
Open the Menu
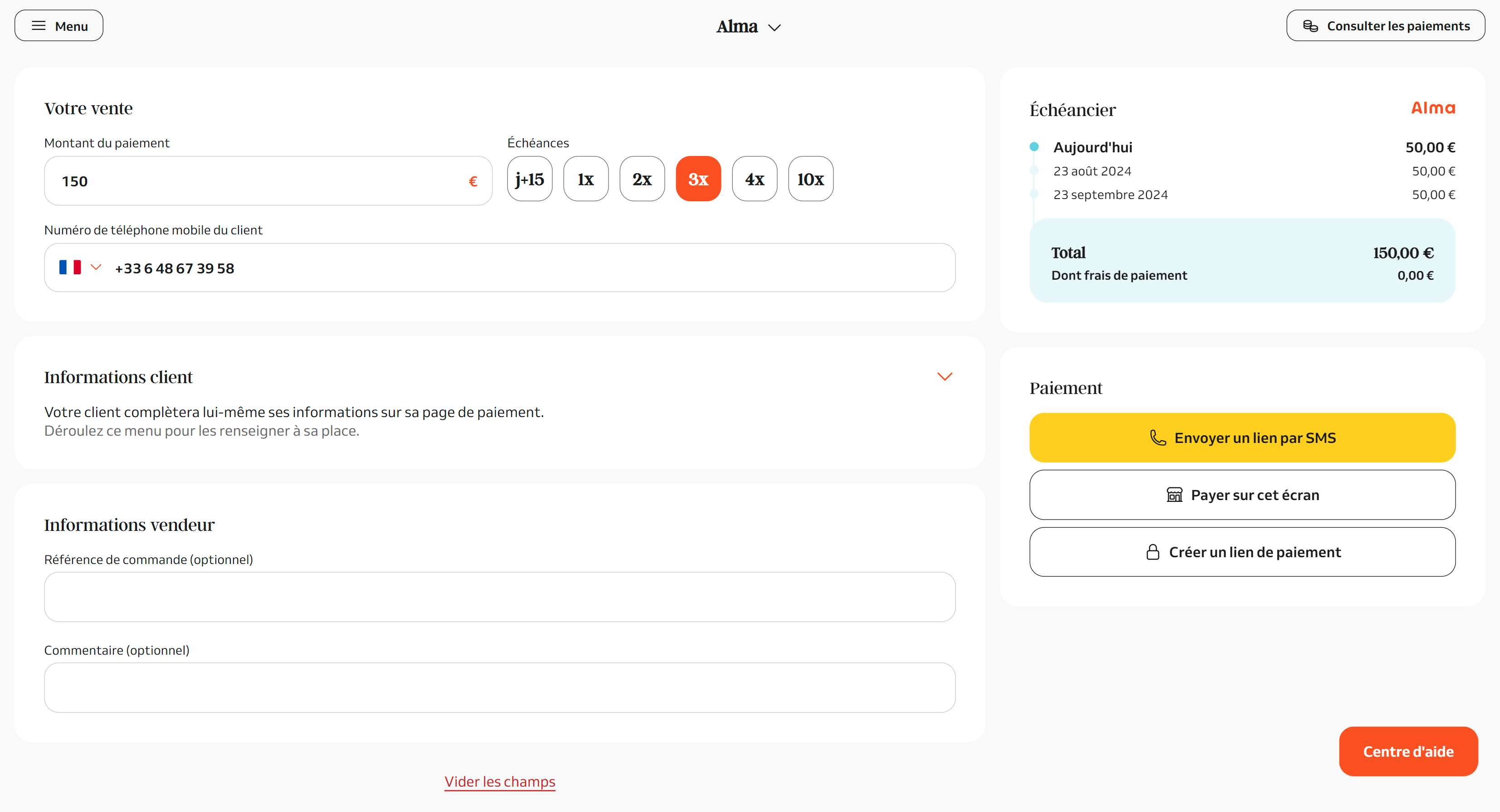[x=58, y=25]
